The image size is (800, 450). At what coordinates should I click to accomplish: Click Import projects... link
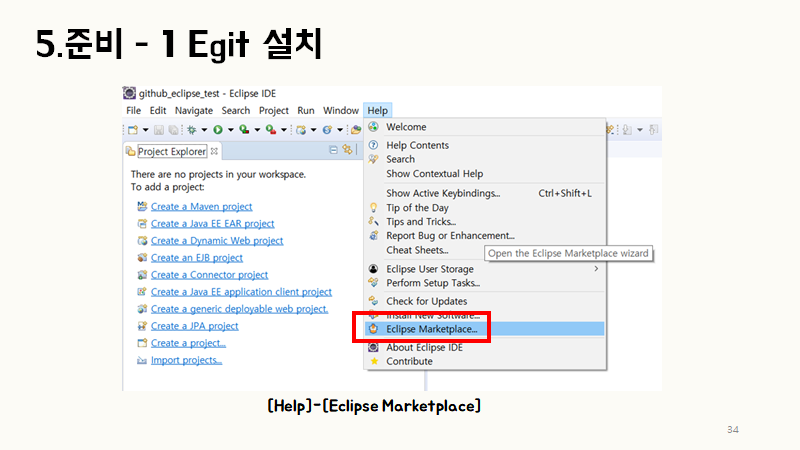(x=186, y=360)
